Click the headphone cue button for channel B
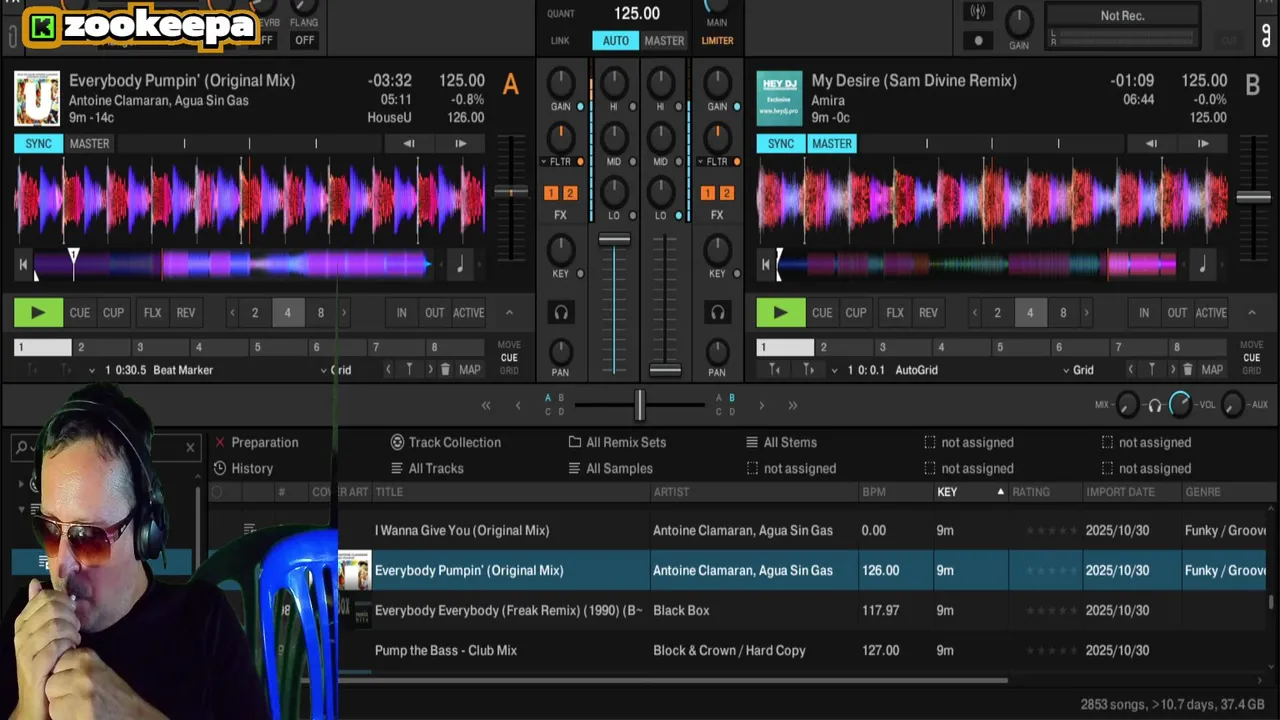The height and width of the screenshot is (720, 1280). [717, 313]
